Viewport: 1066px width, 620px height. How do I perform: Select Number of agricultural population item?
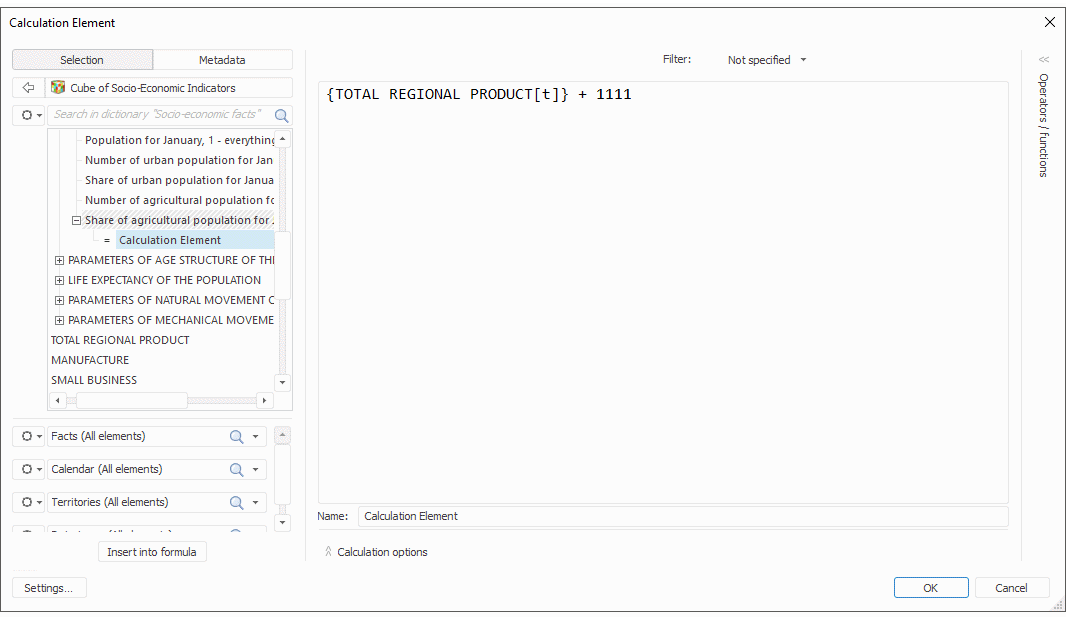click(x=179, y=201)
